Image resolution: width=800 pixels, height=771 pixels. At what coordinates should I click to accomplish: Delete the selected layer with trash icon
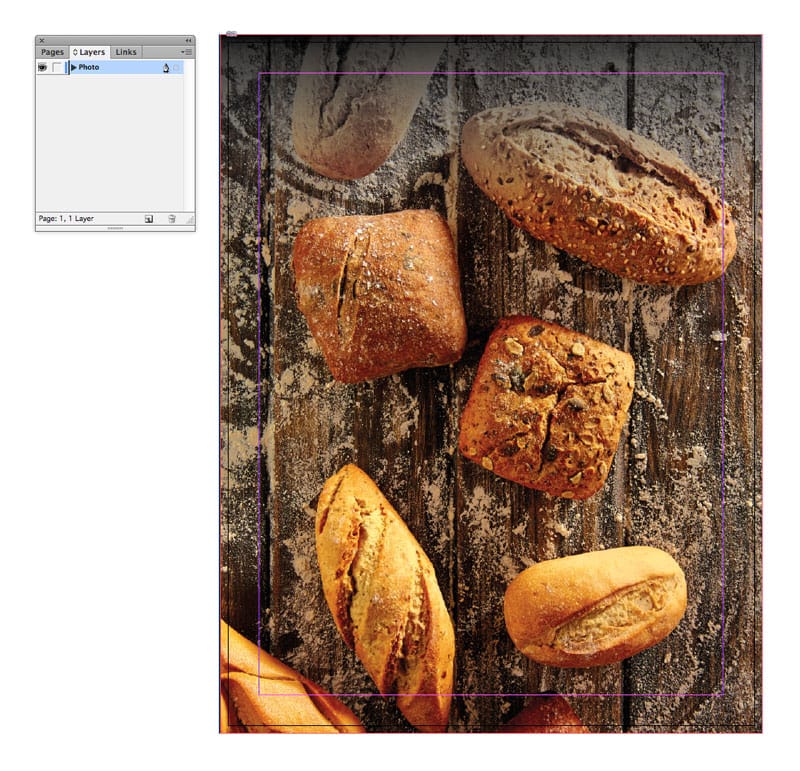click(x=171, y=218)
